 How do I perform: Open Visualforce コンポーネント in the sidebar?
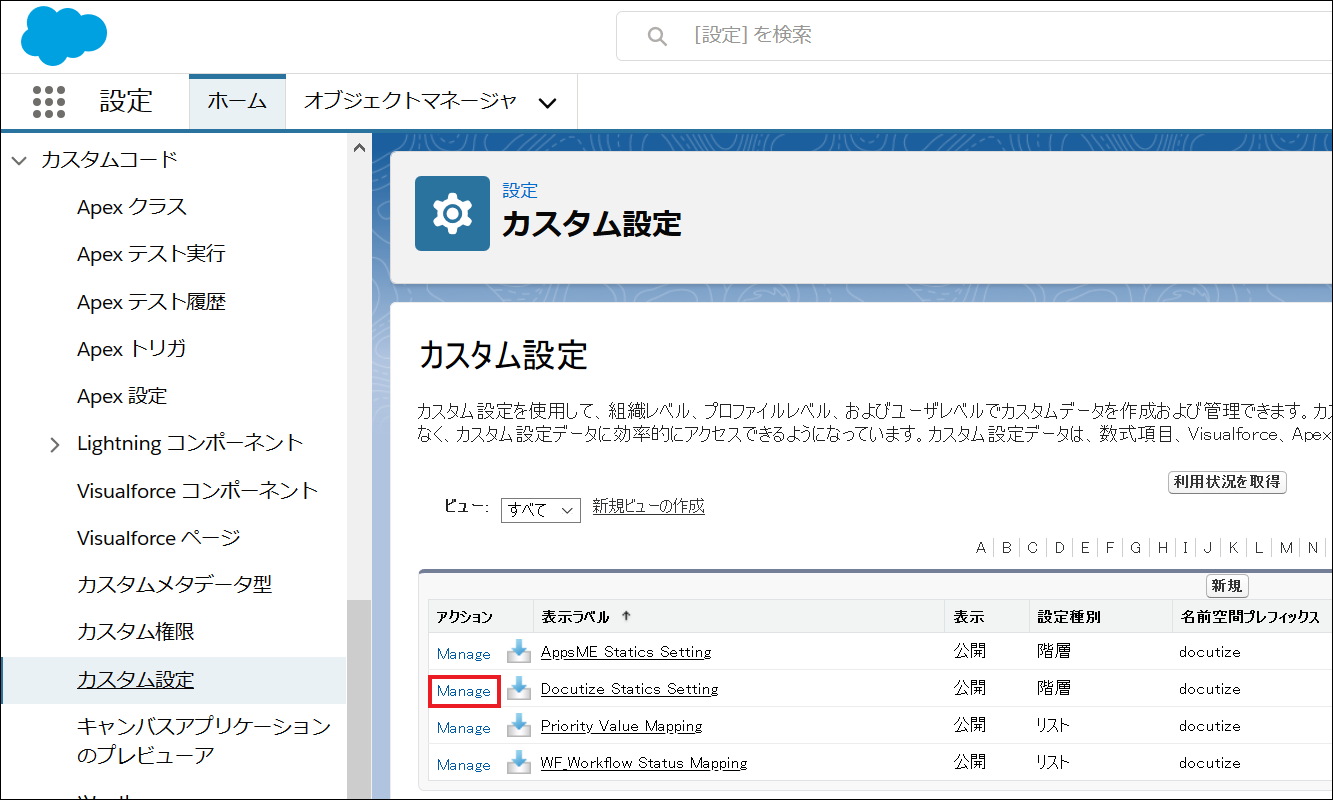pyautogui.click(x=197, y=490)
